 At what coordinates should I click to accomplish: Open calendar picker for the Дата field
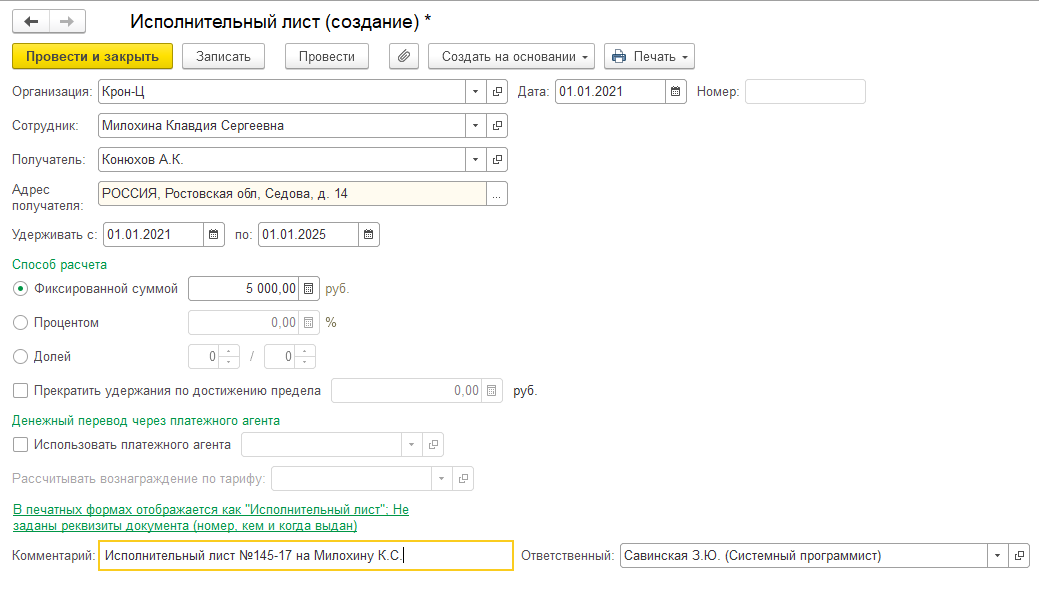click(677, 92)
